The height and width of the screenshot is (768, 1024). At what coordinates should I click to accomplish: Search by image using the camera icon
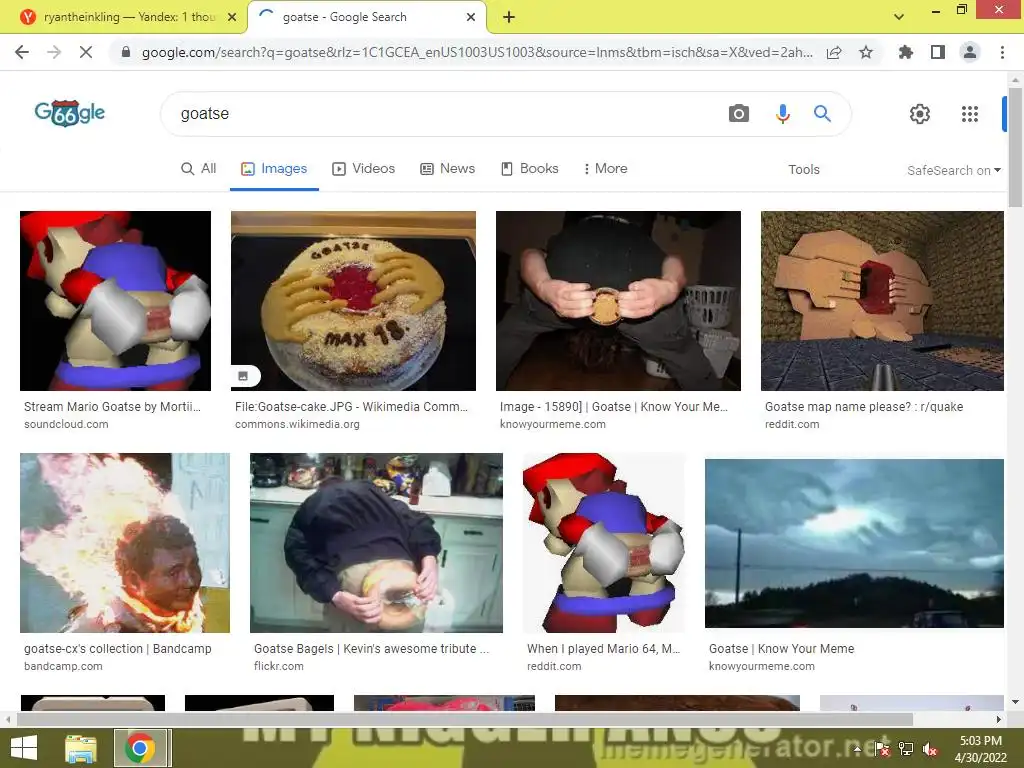pos(739,114)
